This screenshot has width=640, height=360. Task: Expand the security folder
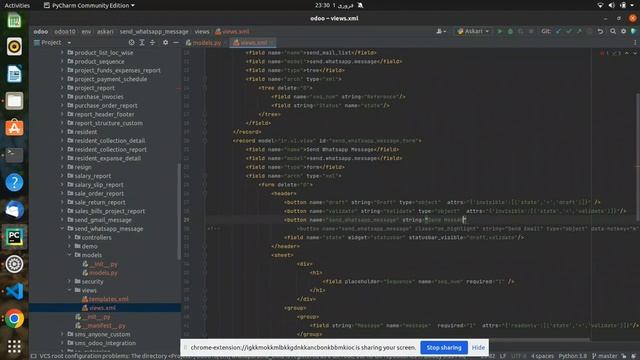point(69,282)
